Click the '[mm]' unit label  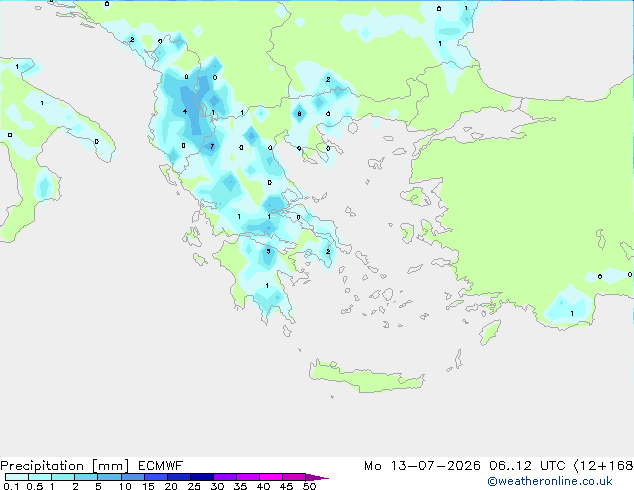(110, 466)
